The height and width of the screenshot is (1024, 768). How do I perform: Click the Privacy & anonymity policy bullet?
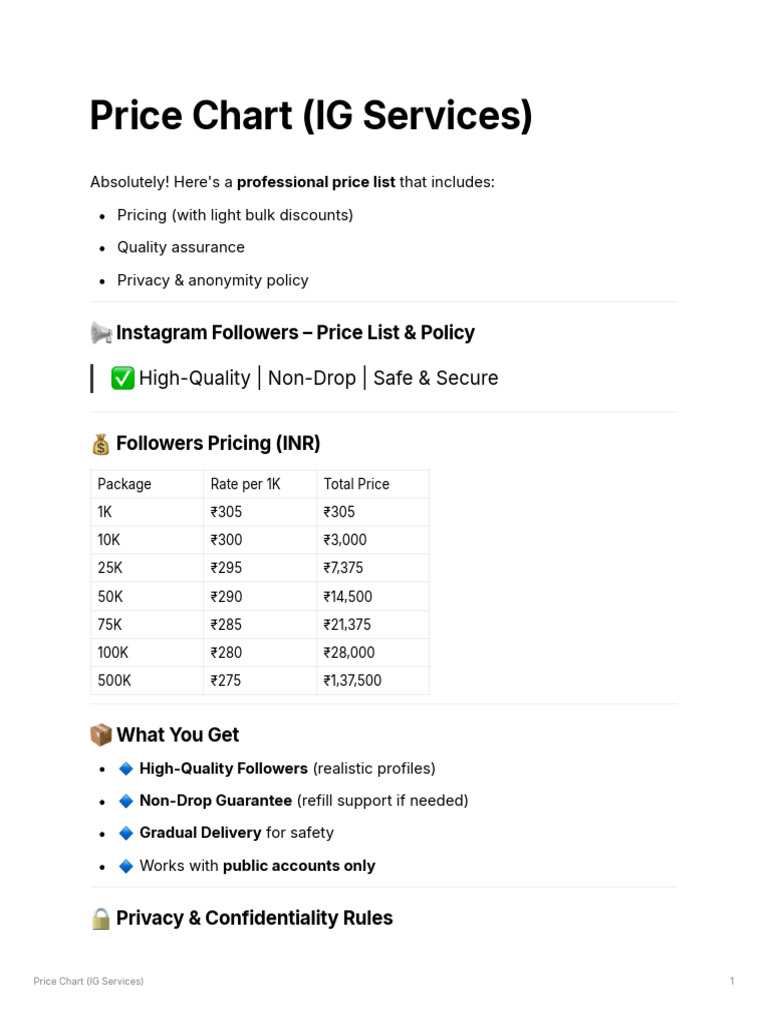coord(212,280)
